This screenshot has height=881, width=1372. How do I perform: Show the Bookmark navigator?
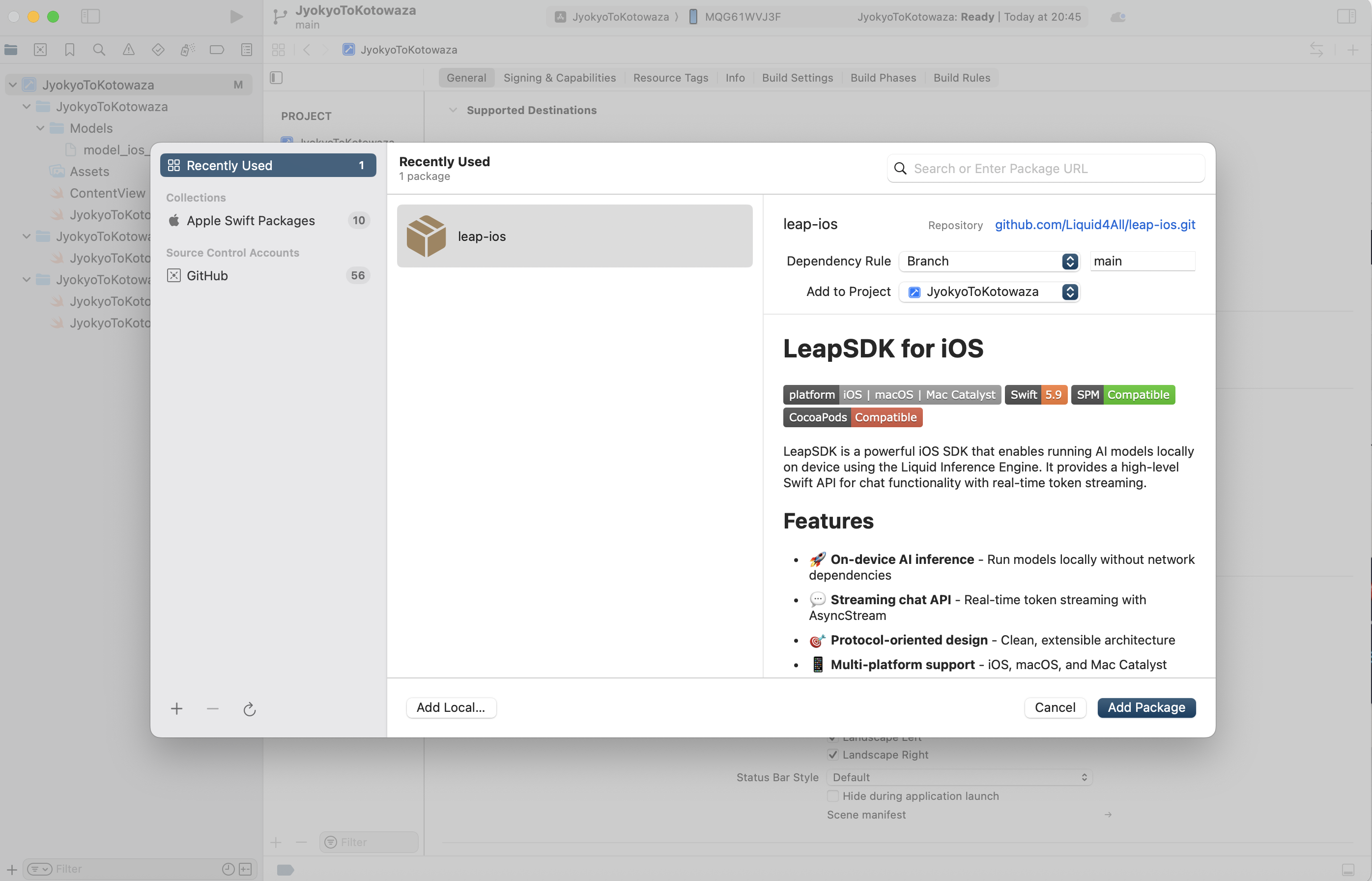[70, 50]
